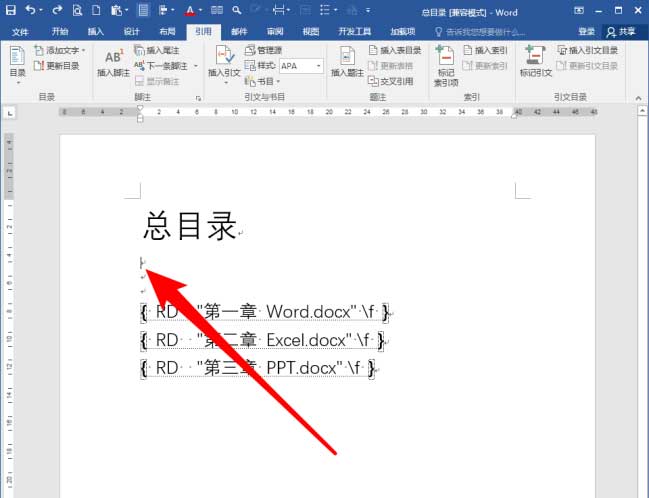Switch to the 设计 tab
The height and width of the screenshot is (498, 649).
pos(131,31)
